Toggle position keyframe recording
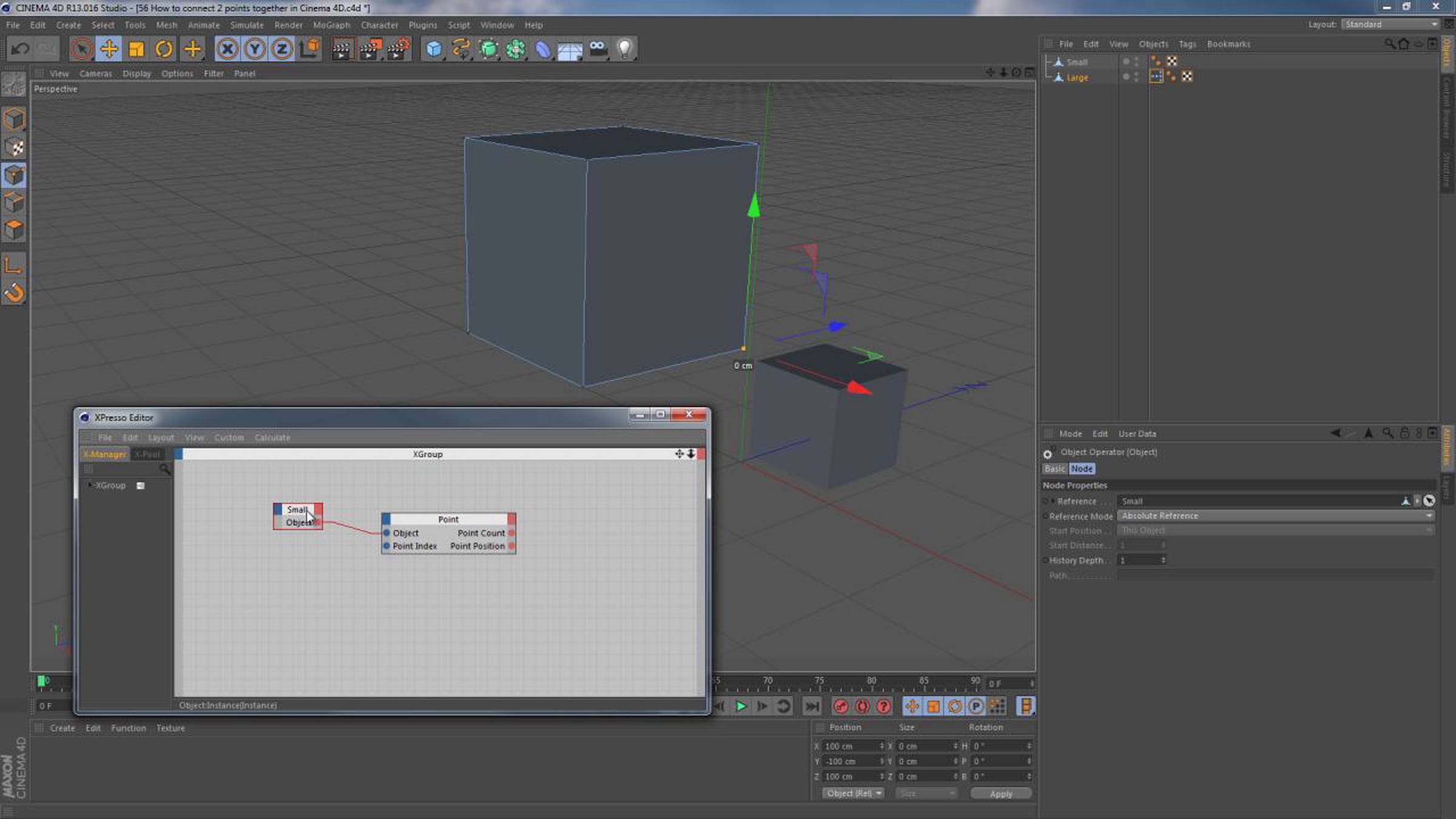 pyautogui.click(x=912, y=706)
